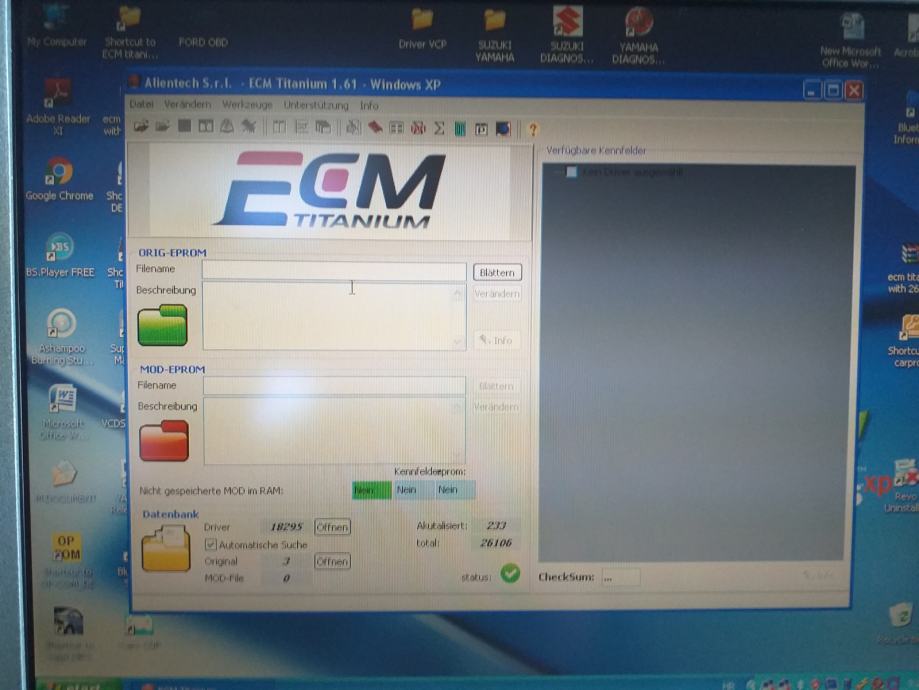Click the MOD-EPROM Blättern button

(496, 386)
